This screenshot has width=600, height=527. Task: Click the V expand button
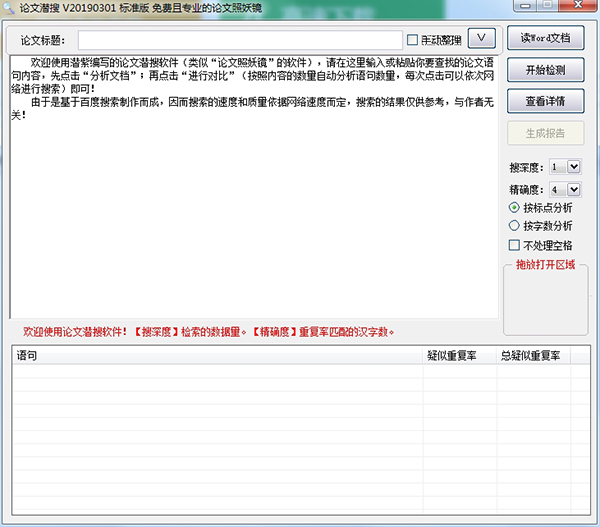(x=481, y=38)
